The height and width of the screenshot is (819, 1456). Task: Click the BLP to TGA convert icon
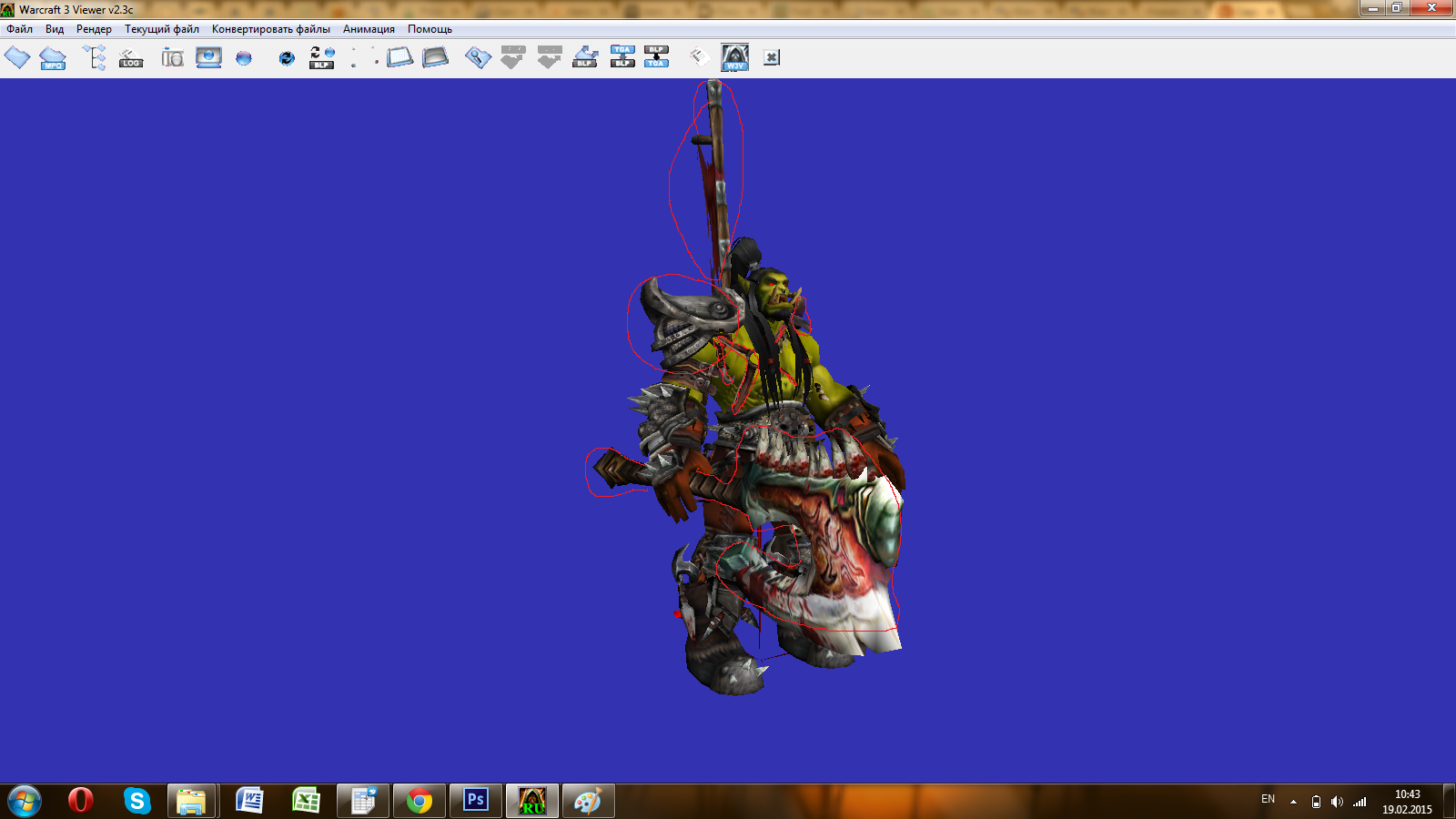click(656, 57)
